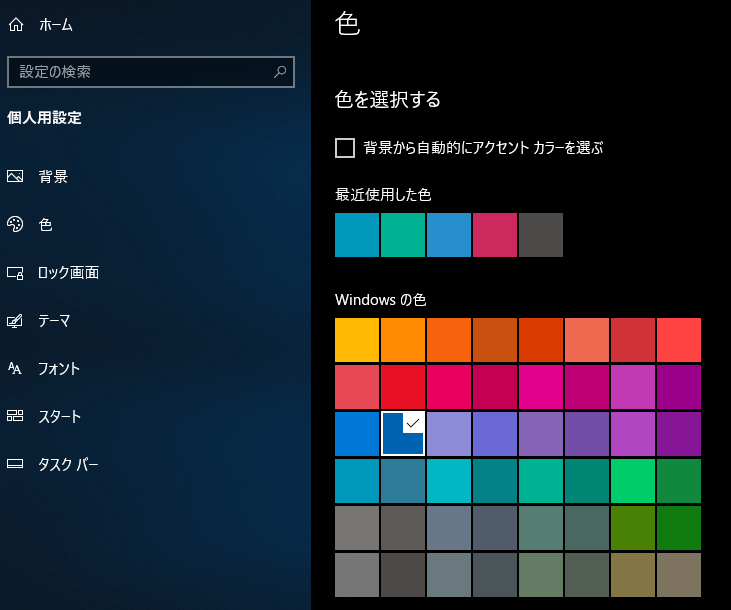Screen dimensions: 731x610
Task: Choose the yellow gold Windows color
Action: [x=357, y=340]
